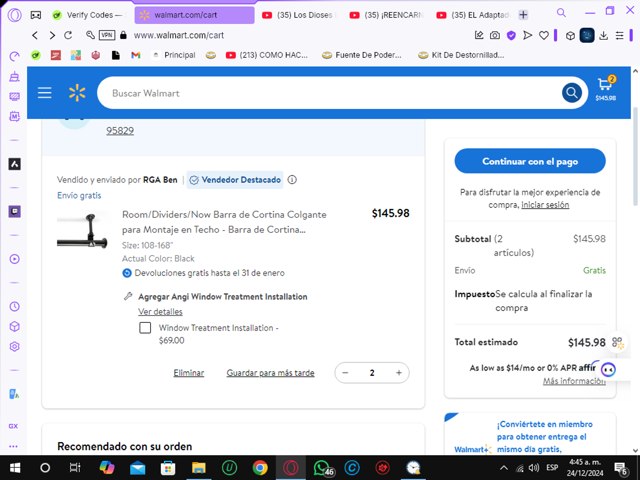Viewport: 640px width, 480px height.
Task: Open File Explorer from the taskbar
Action: pyautogui.click(x=199, y=468)
